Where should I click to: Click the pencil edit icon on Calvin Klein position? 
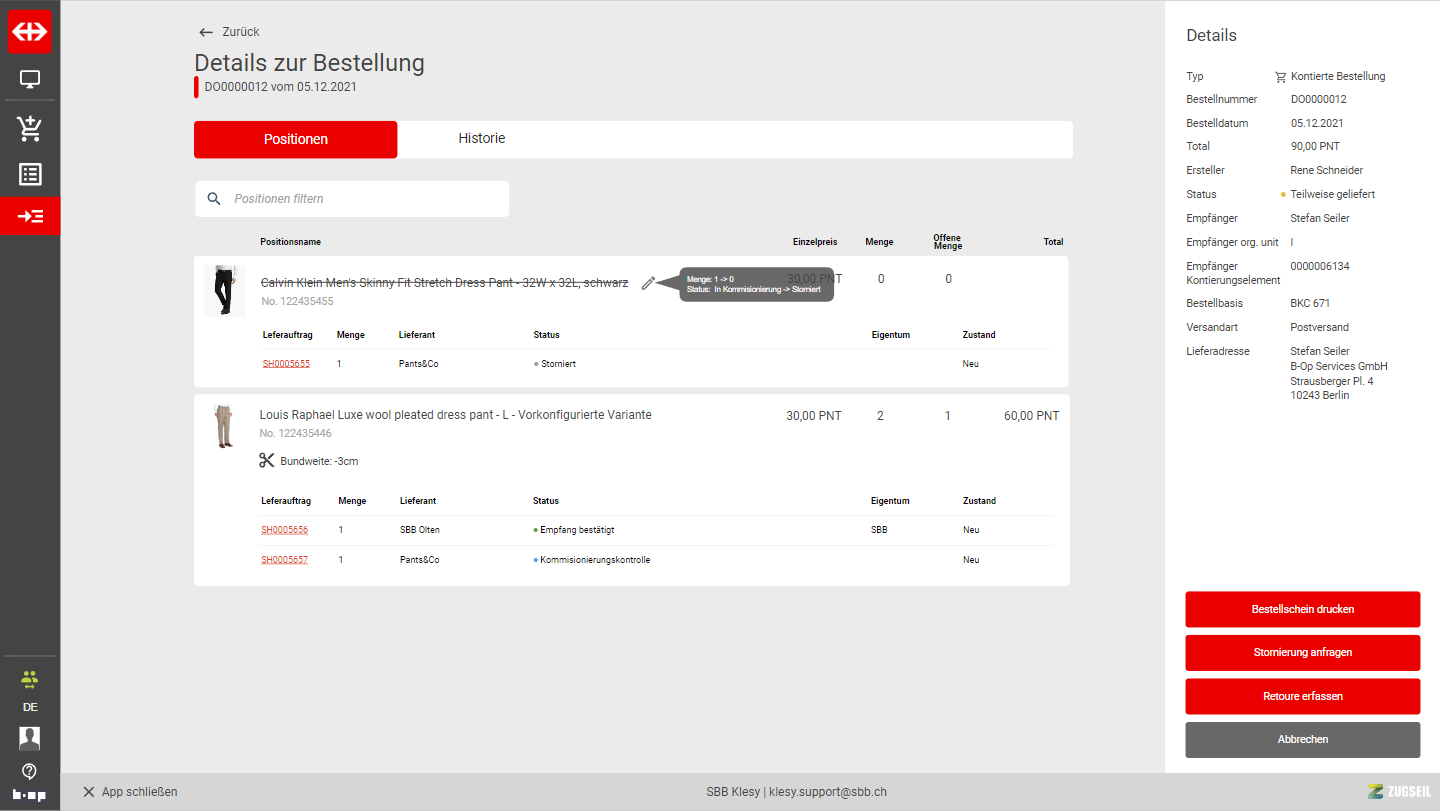(648, 283)
